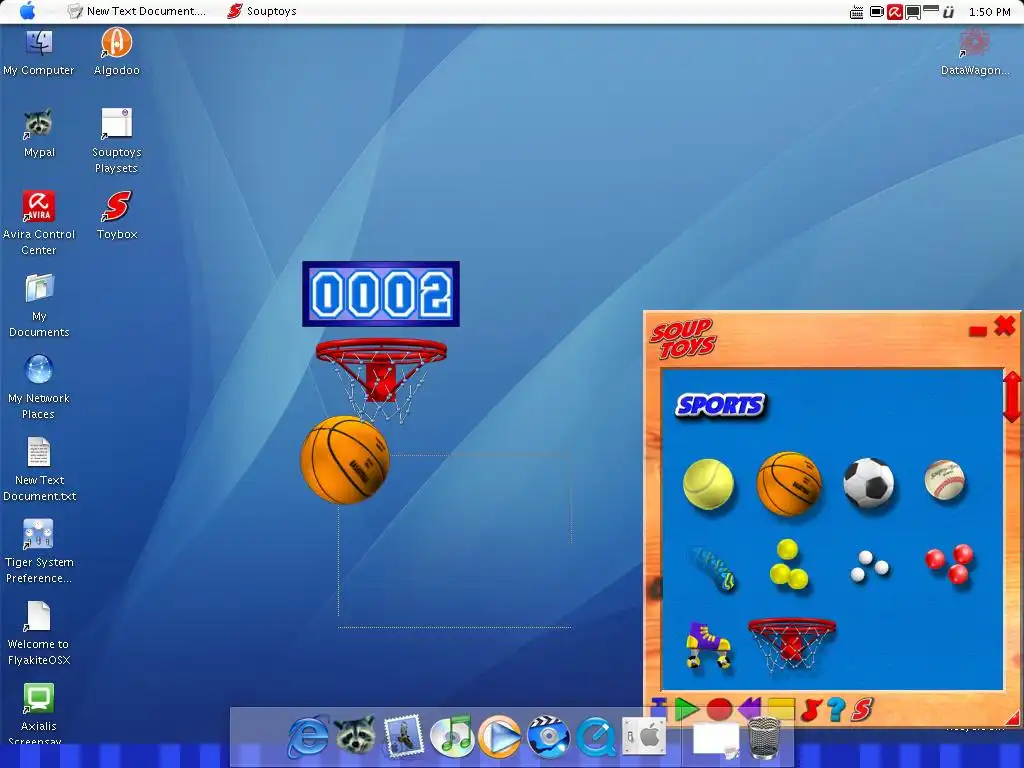Screen dimensions: 1024x768
Task: Click the red music note icon
Action: 810,709
